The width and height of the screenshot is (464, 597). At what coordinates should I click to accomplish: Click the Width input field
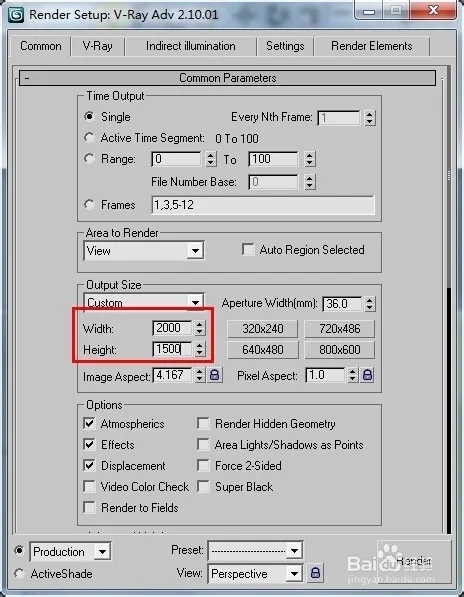click(x=172, y=328)
